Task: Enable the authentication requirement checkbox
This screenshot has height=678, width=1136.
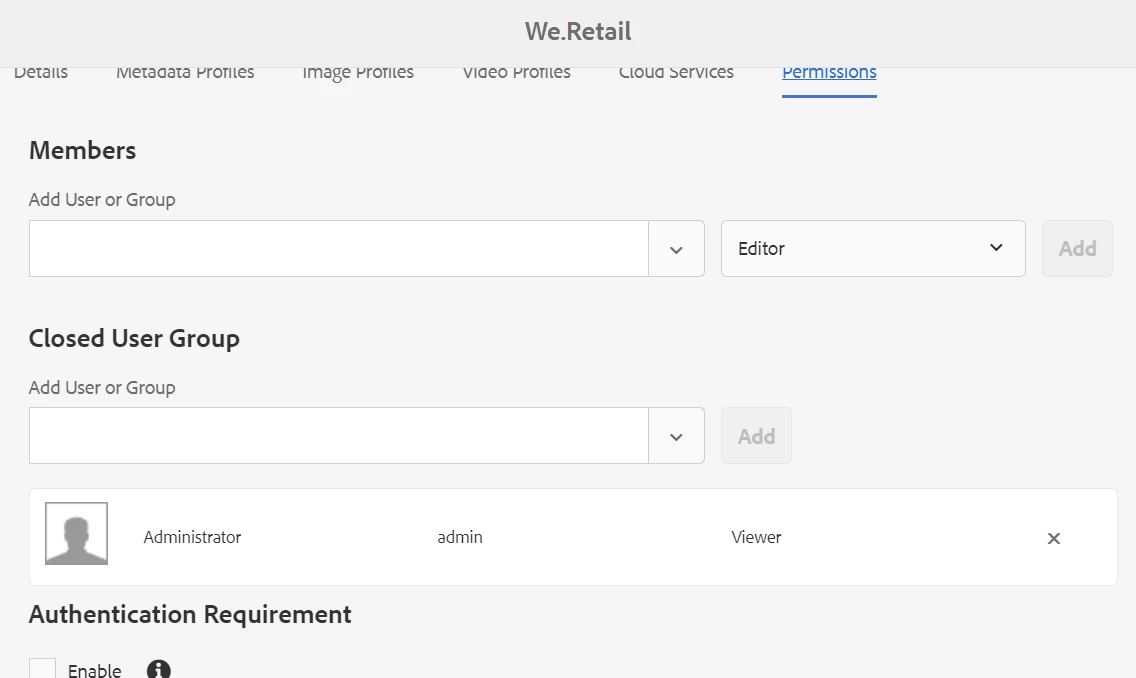Action: tap(42, 669)
